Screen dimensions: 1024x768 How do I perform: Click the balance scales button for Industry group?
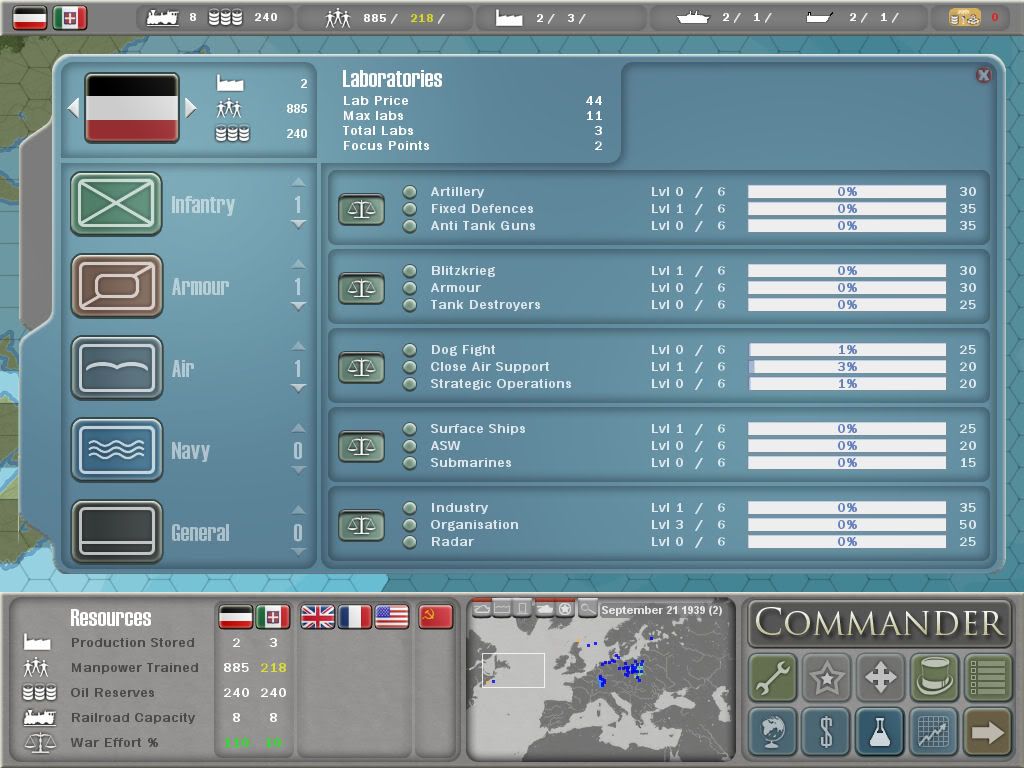tap(361, 526)
